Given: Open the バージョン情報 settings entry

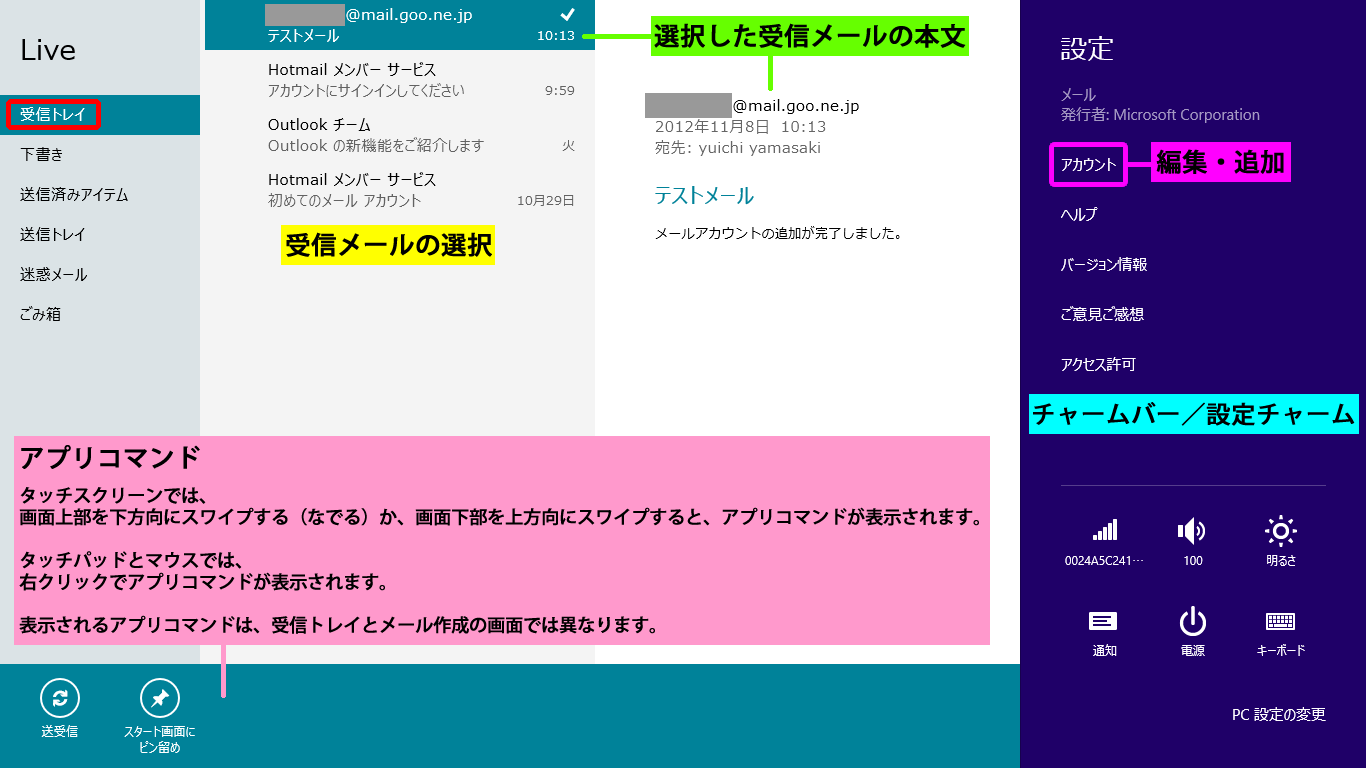Looking at the screenshot, I should pyautogui.click(x=1104, y=265).
